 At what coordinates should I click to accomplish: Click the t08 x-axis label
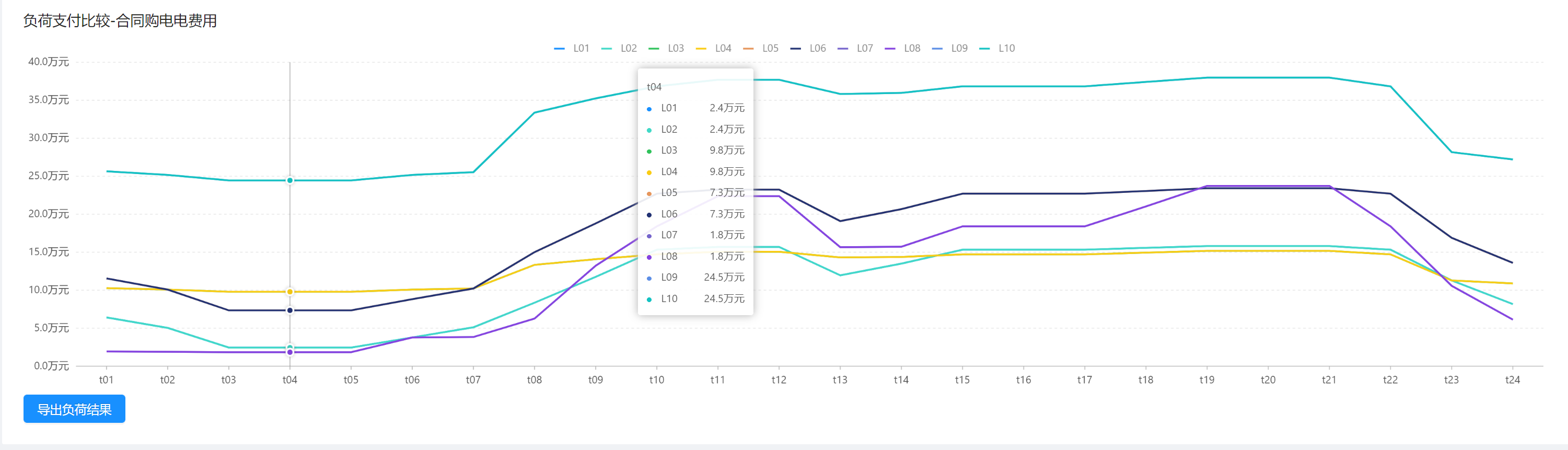tap(535, 380)
